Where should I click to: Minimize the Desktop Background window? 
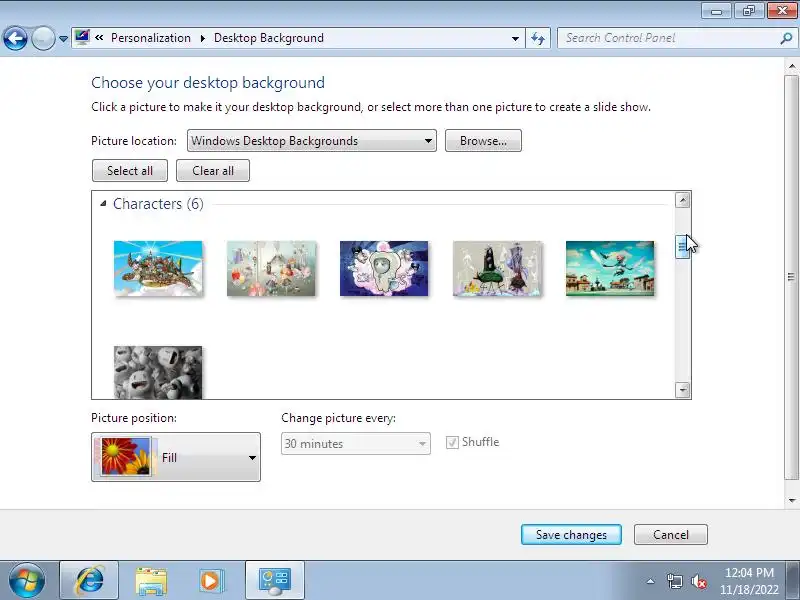point(717,10)
